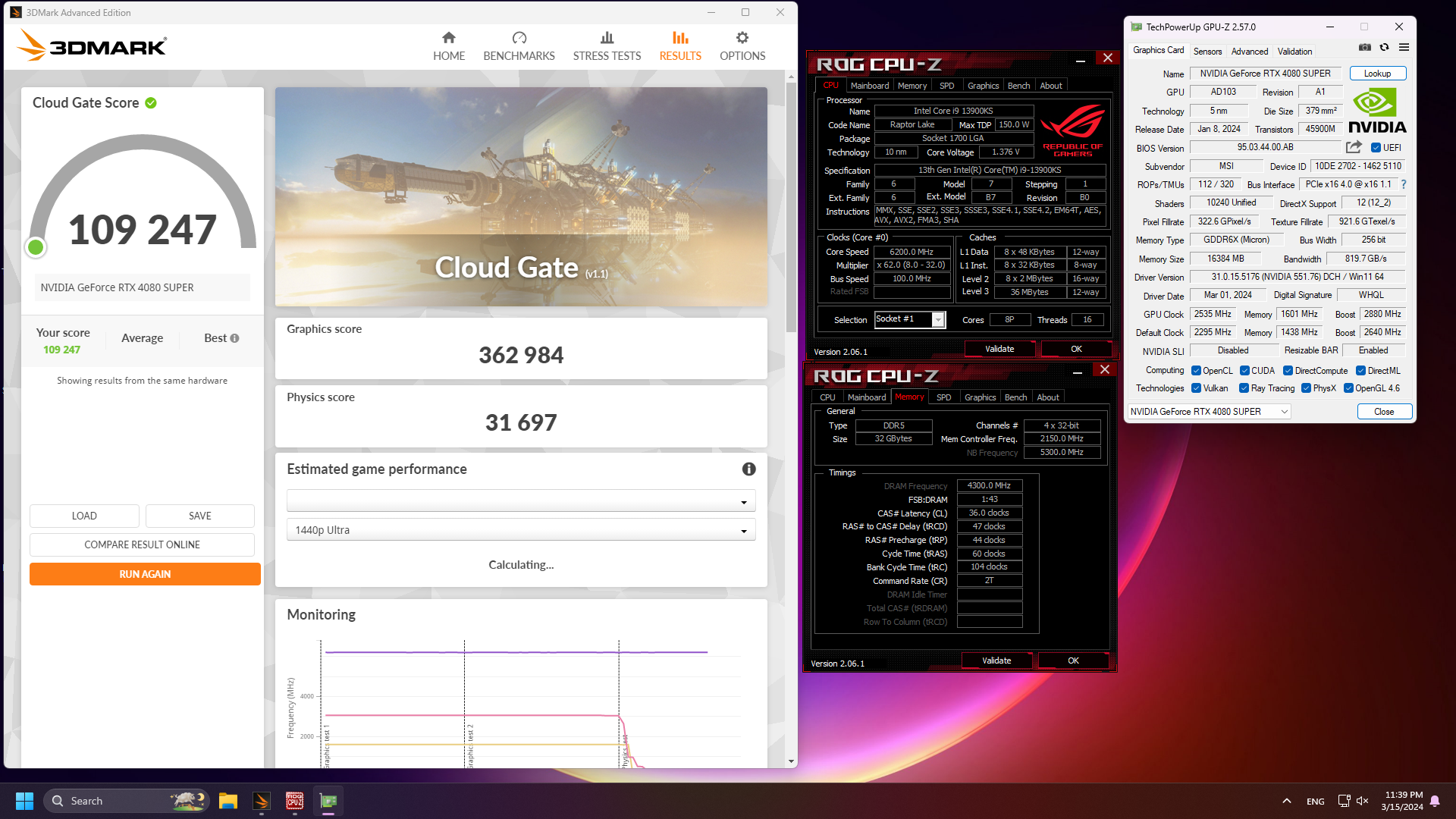
Task: Open the Socket #1 selection dropdown in CPU-Z
Action: 909,319
